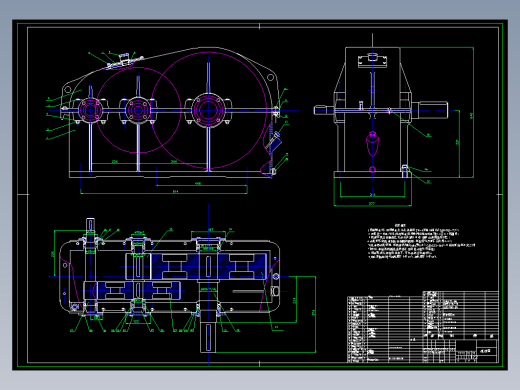Select the lower-left parts list table

(x=385, y=329)
